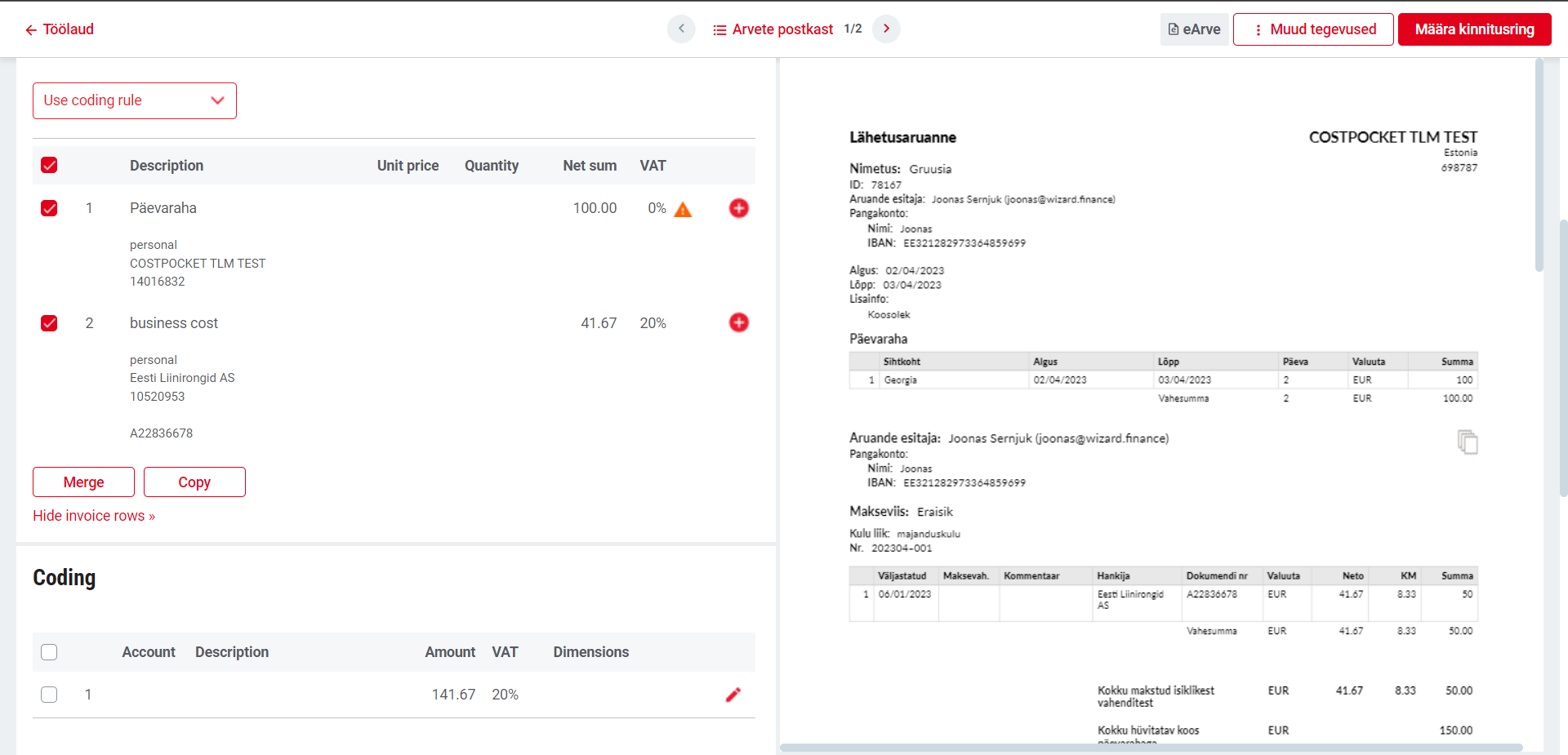Go to next invoice with right chevron
Screen dimensions: 1568x755
pos(886,29)
